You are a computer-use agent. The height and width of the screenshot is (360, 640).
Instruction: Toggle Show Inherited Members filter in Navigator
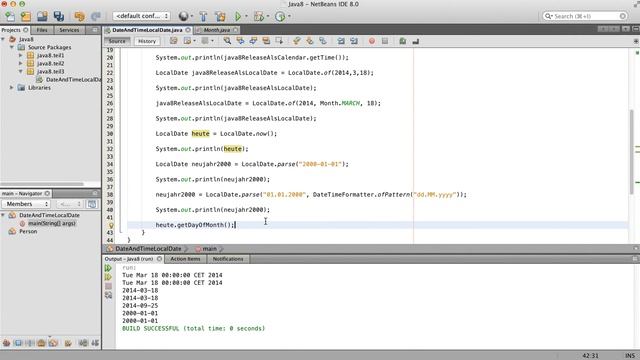coord(7,343)
